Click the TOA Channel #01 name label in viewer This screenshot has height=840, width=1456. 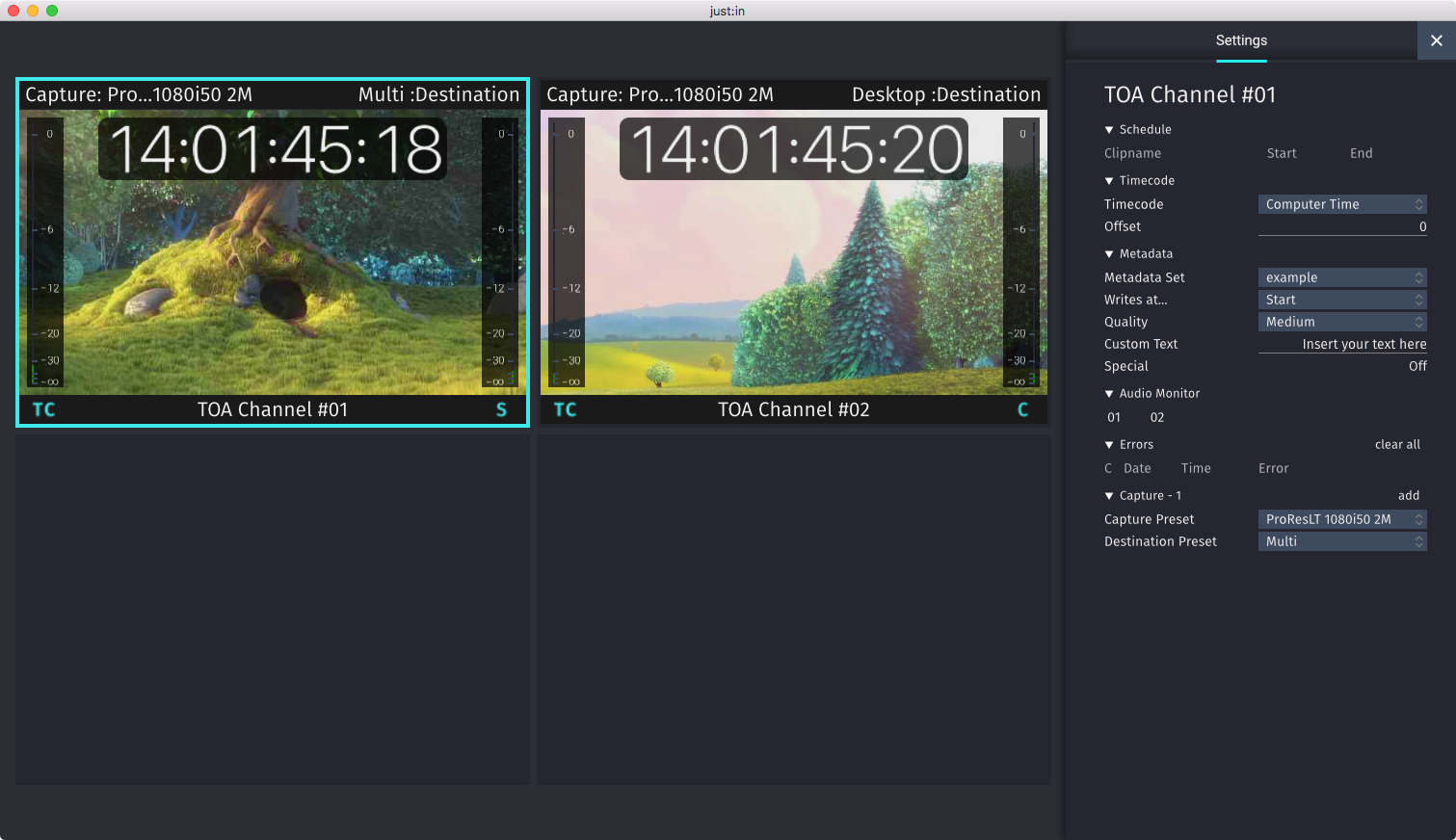[x=273, y=409]
